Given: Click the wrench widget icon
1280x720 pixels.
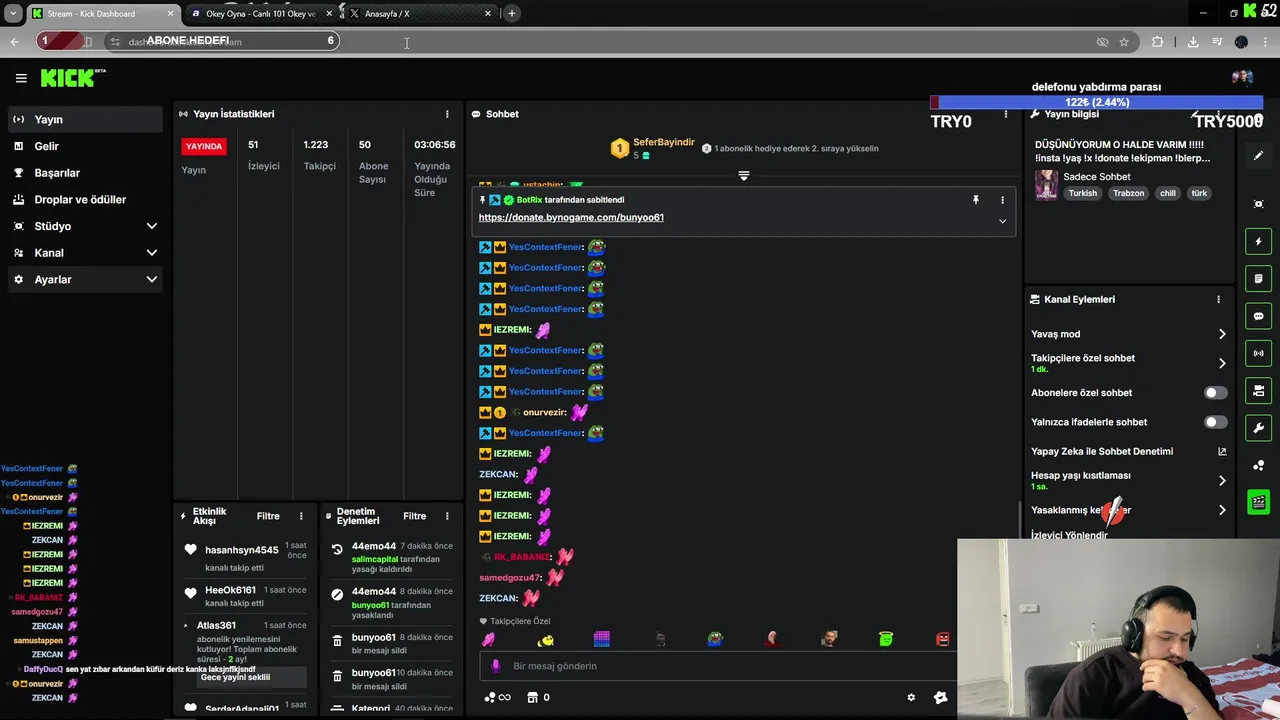Looking at the screenshot, I should tap(1259, 428).
